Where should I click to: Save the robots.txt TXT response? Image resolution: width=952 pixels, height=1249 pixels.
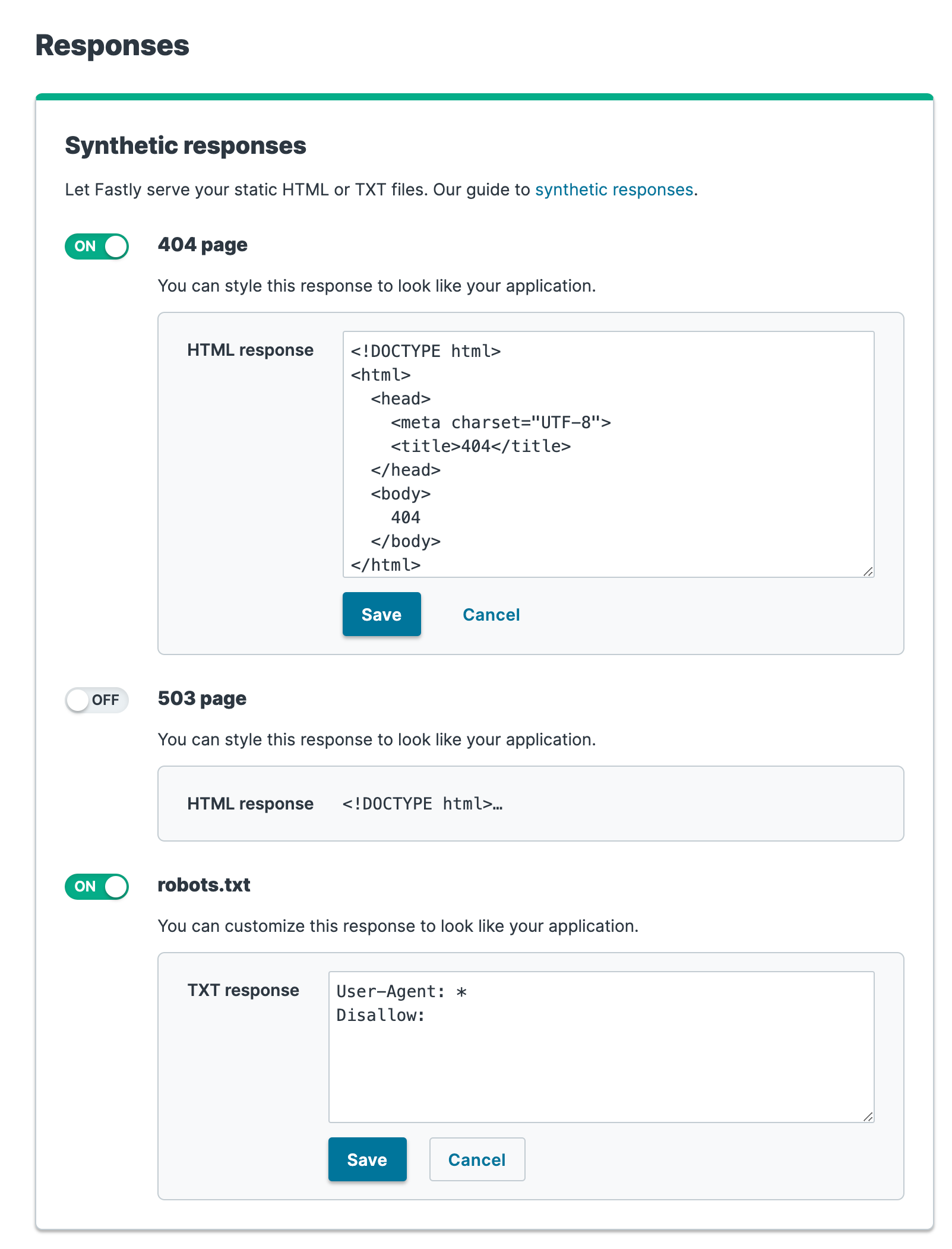click(367, 1159)
